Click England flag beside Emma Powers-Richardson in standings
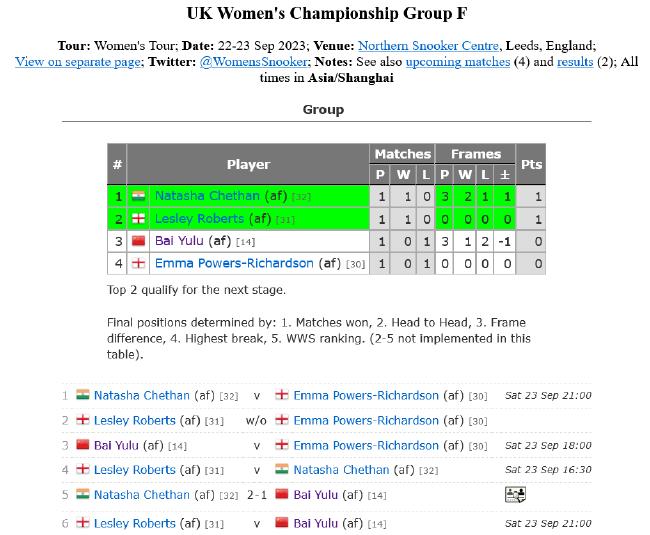 138,263
